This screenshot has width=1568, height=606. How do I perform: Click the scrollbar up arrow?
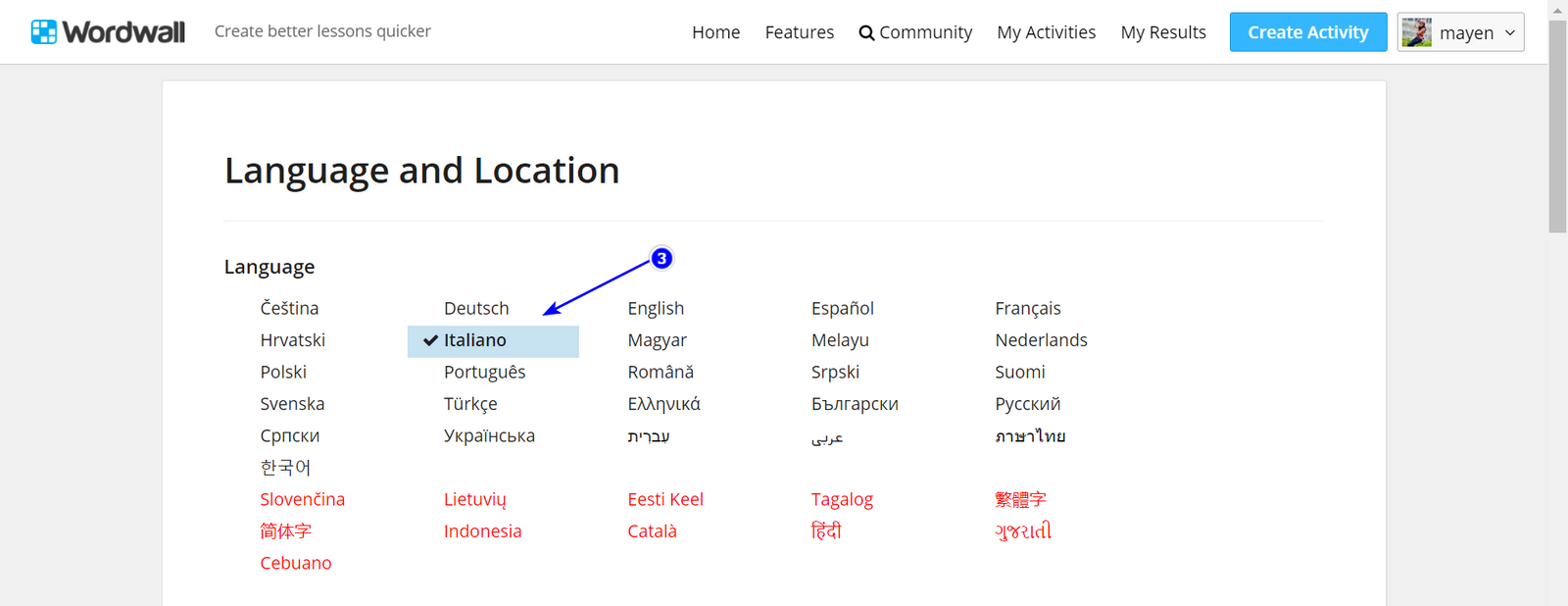point(1558,9)
